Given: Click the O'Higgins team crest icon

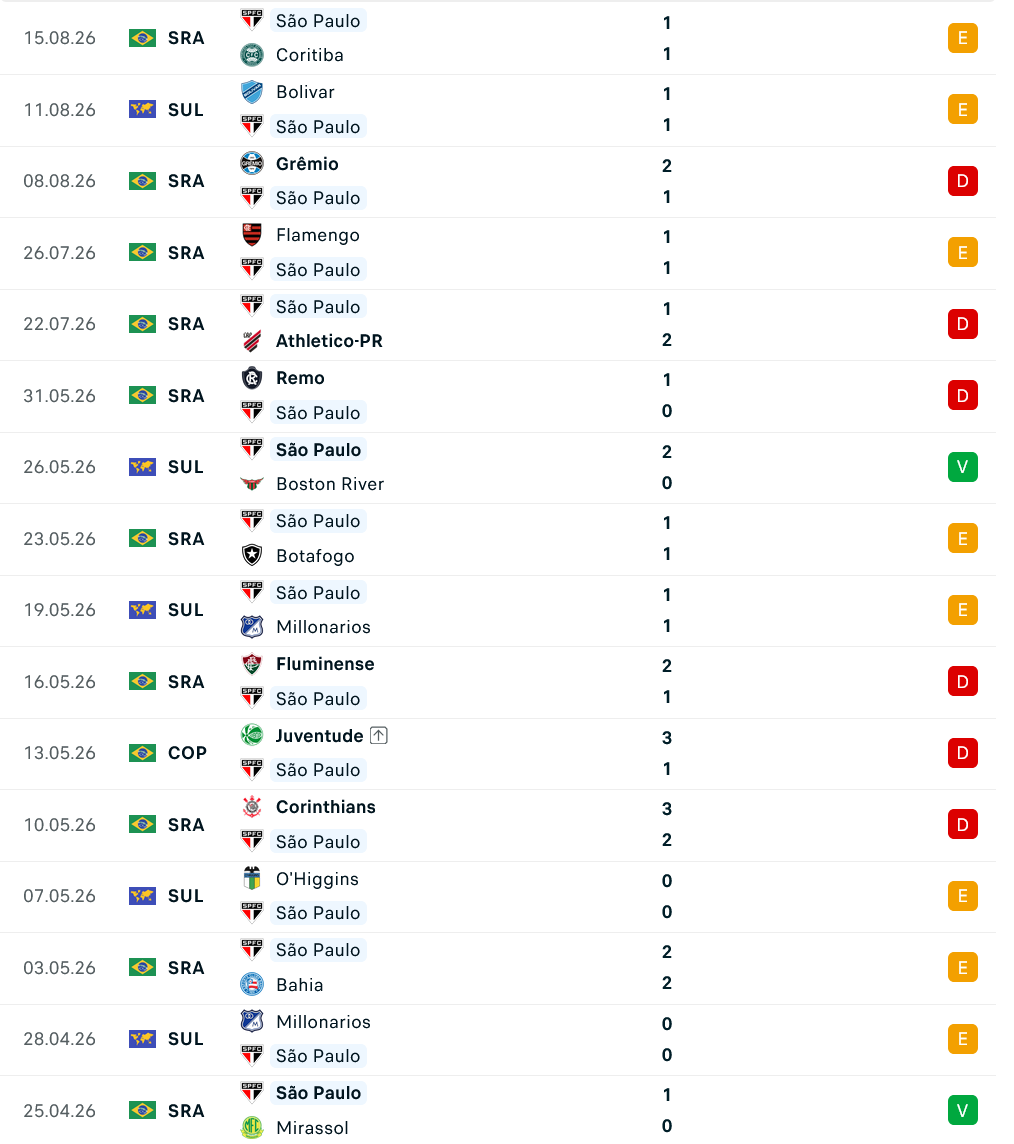Looking at the screenshot, I should (x=252, y=878).
